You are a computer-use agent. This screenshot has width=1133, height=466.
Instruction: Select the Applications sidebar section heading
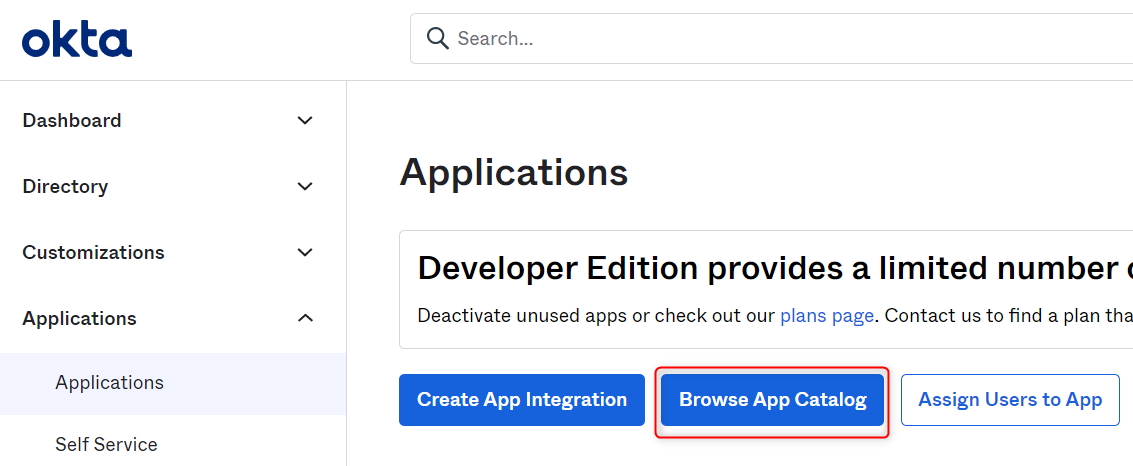coord(79,319)
